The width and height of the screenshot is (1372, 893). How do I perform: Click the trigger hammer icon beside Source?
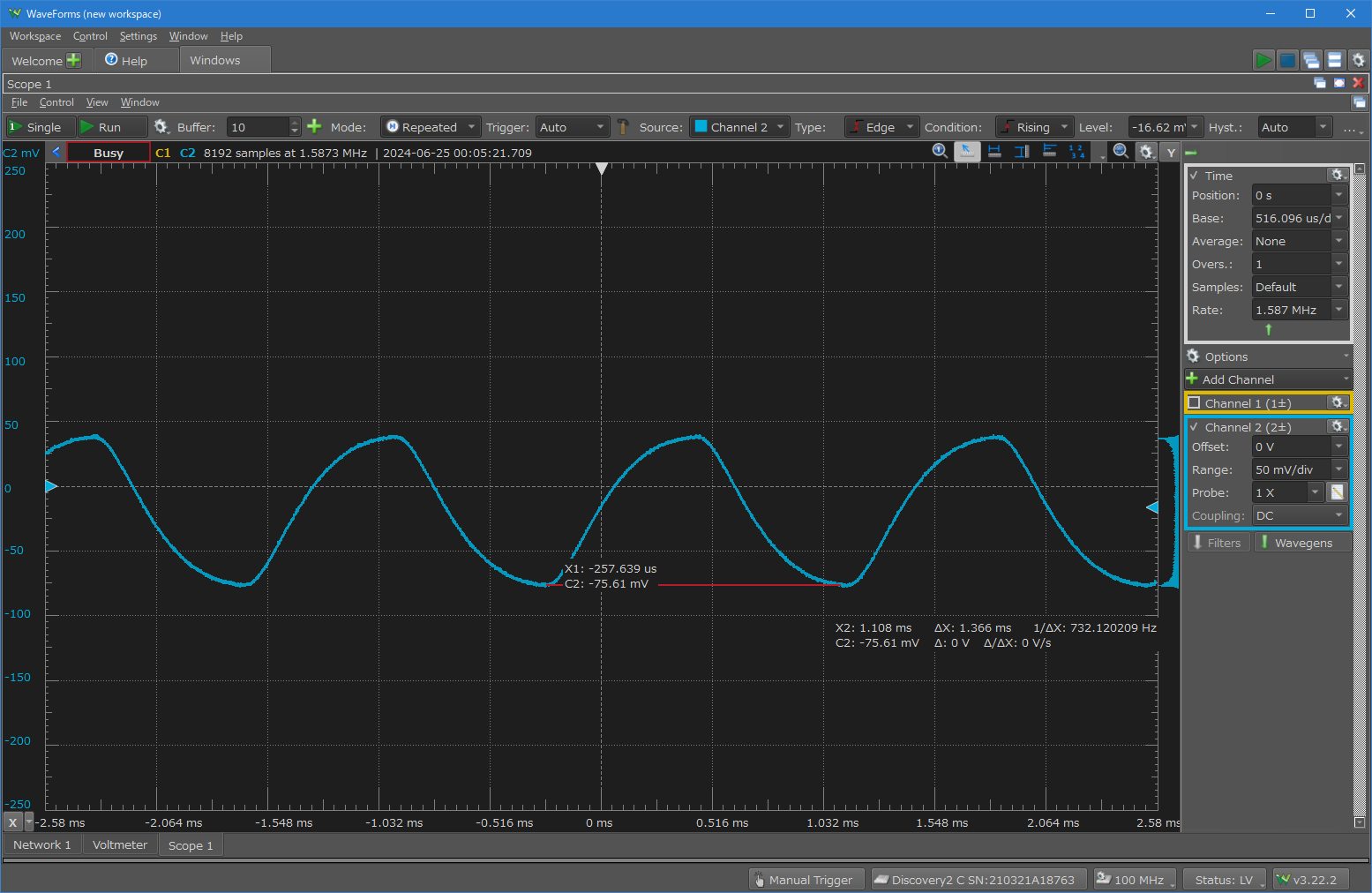623,127
